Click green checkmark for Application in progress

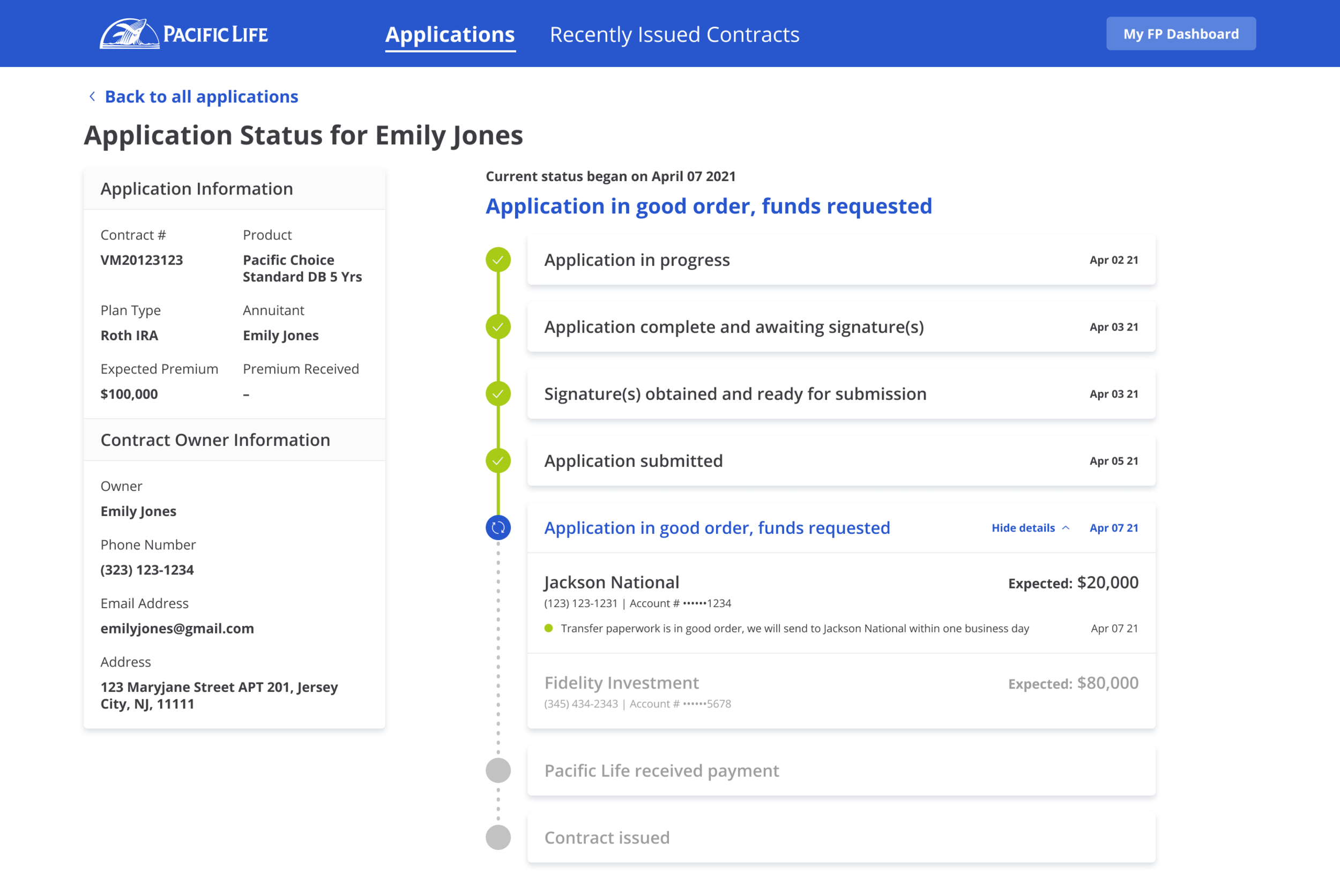[498, 260]
